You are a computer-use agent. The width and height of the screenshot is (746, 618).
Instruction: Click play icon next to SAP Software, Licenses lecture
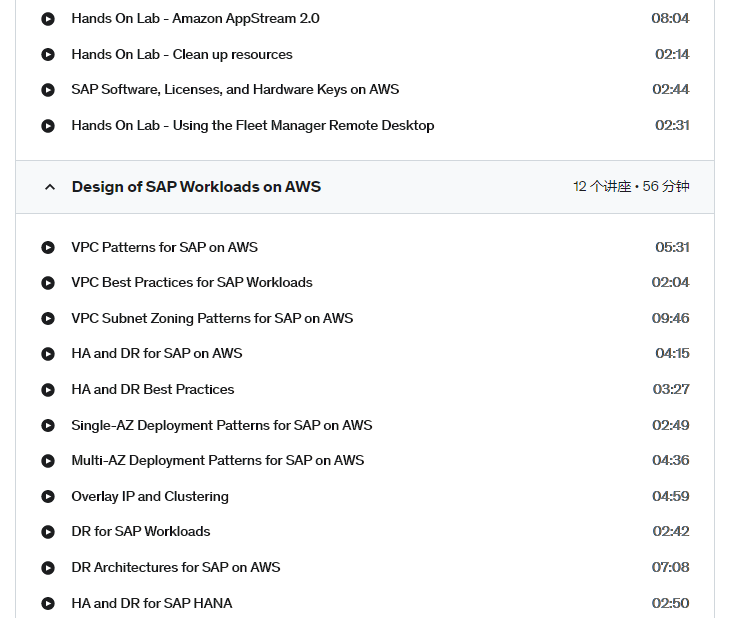tap(48, 89)
